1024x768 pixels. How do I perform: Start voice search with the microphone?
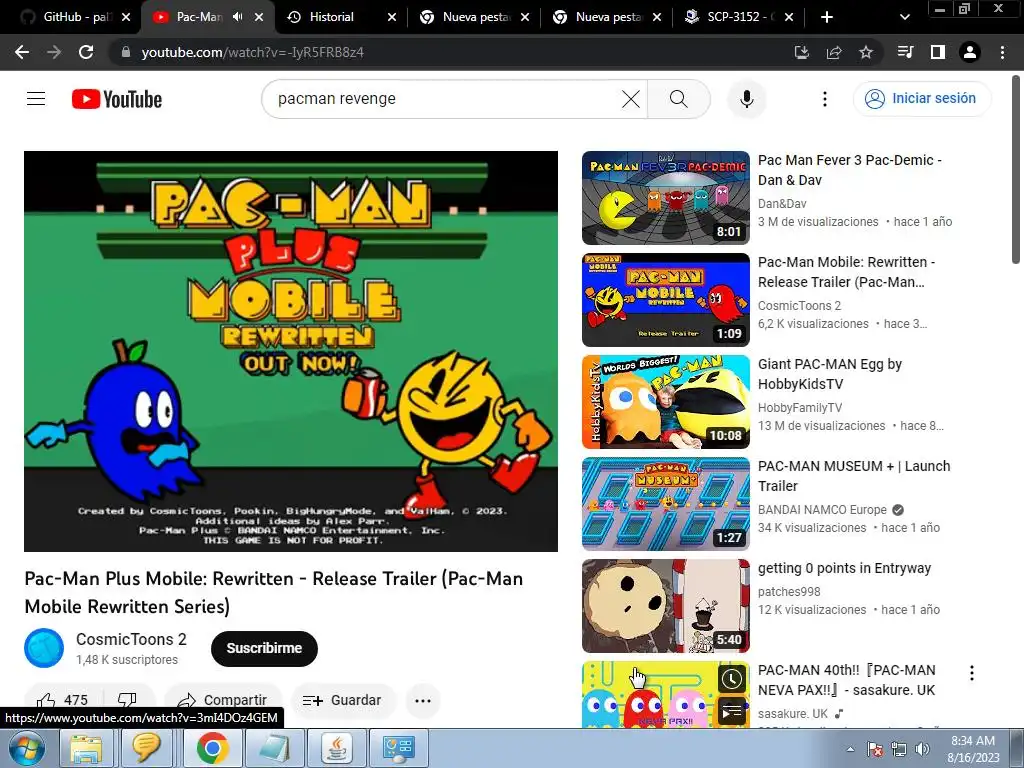(x=746, y=99)
